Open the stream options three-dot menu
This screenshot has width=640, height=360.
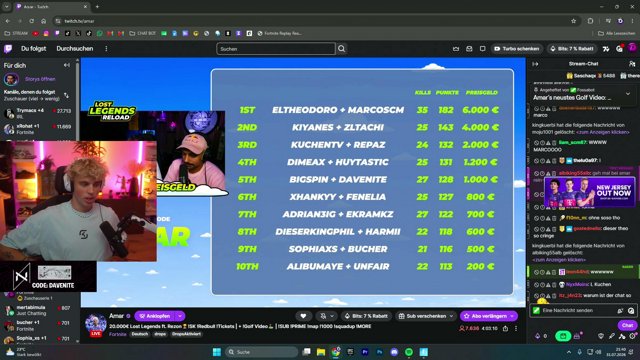[516, 328]
